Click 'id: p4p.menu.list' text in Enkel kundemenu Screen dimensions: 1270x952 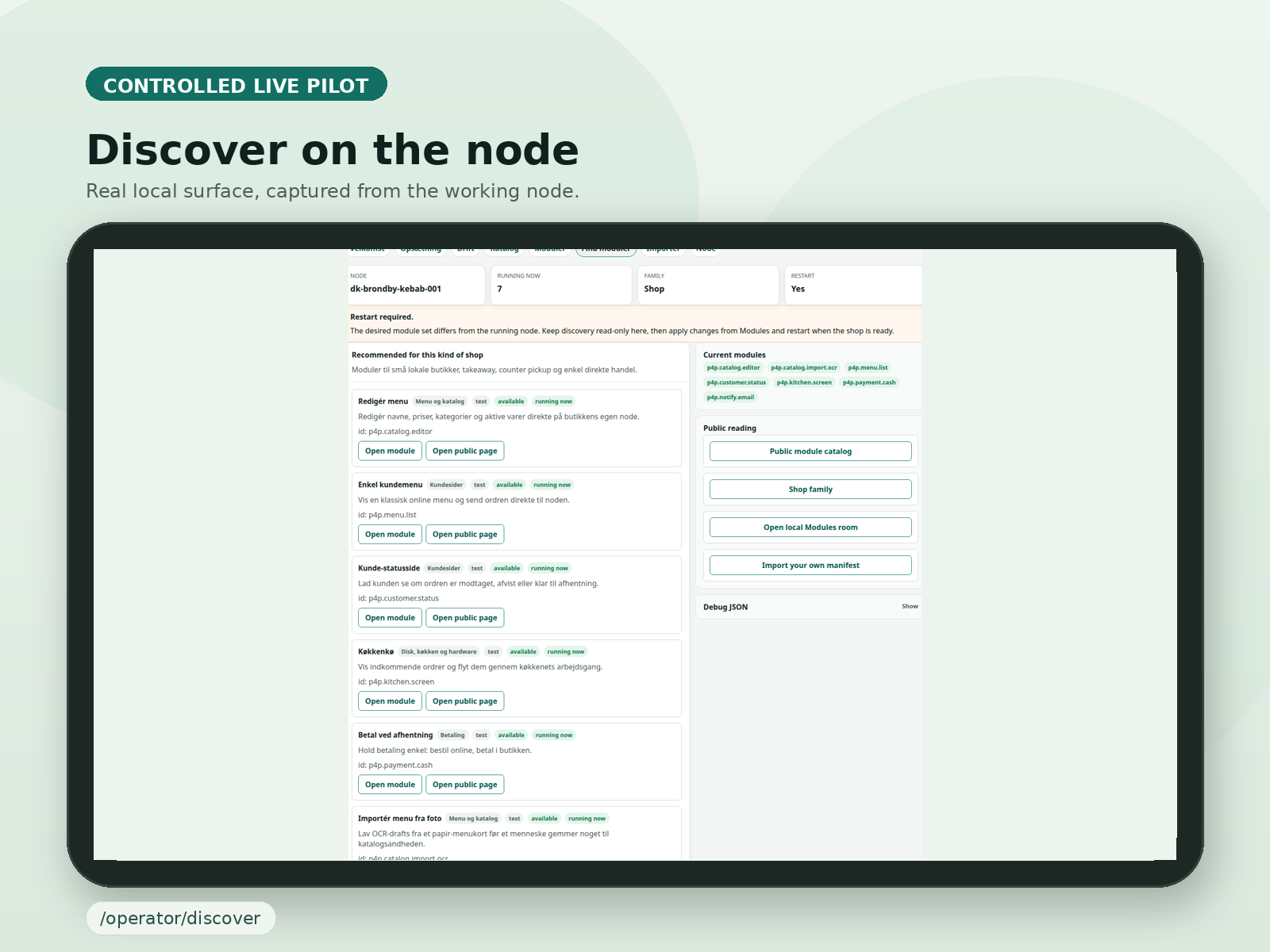(387, 515)
